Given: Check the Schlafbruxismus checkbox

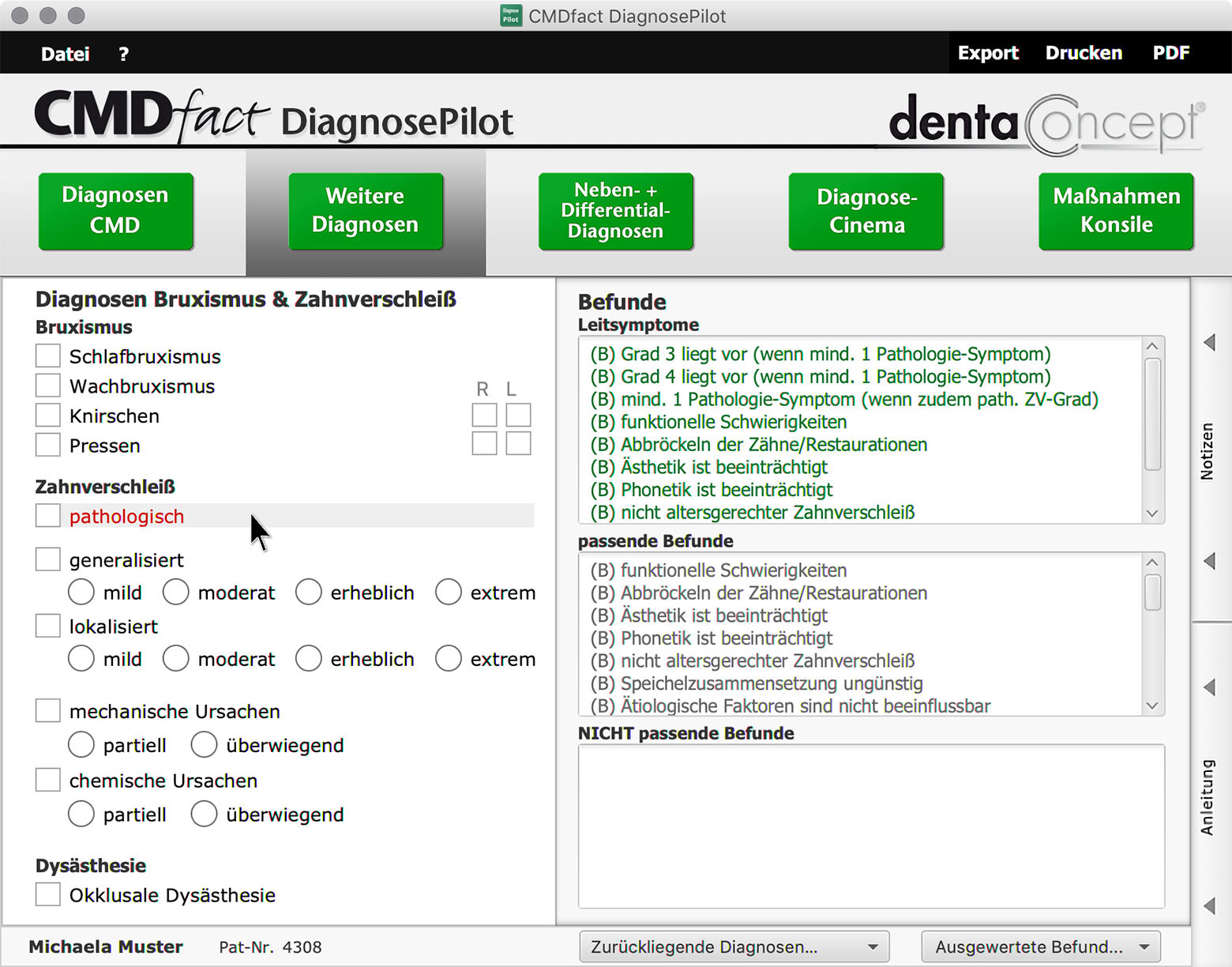Looking at the screenshot, I should pos(48,356).
